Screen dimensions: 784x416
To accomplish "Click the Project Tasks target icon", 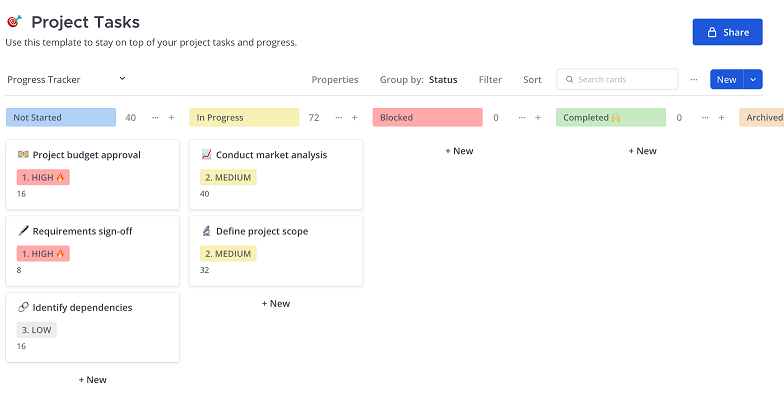I will click(x=14, y=22).
